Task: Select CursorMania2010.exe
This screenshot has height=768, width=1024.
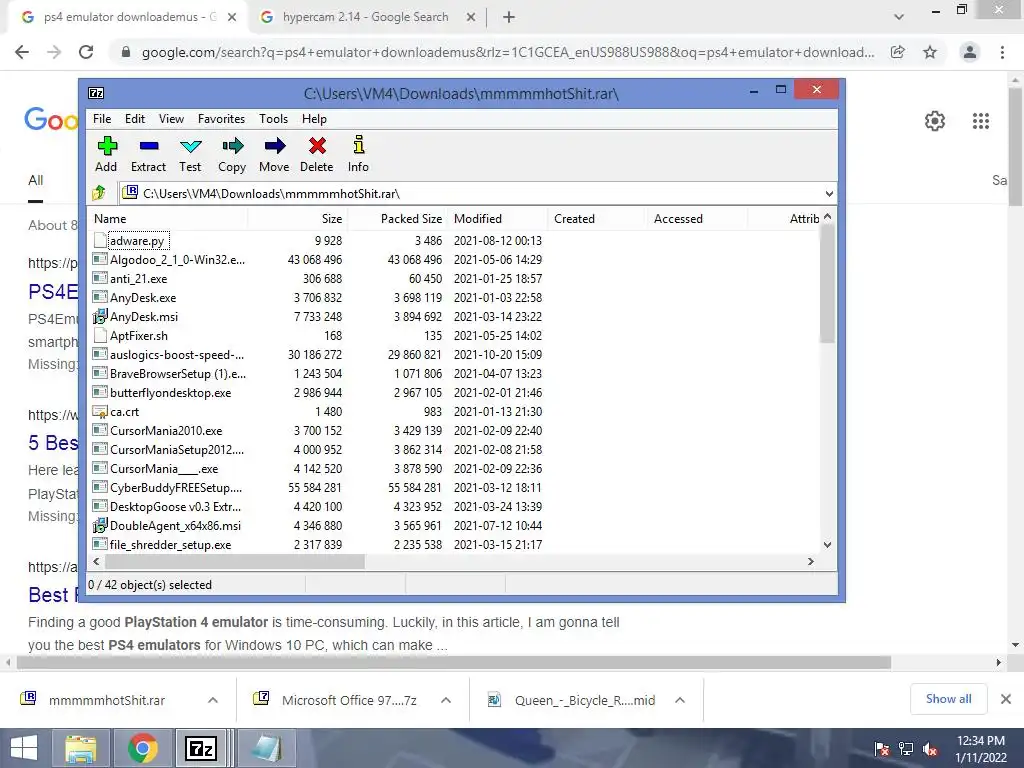Action: pyautogui.click(x=166, y=431)
